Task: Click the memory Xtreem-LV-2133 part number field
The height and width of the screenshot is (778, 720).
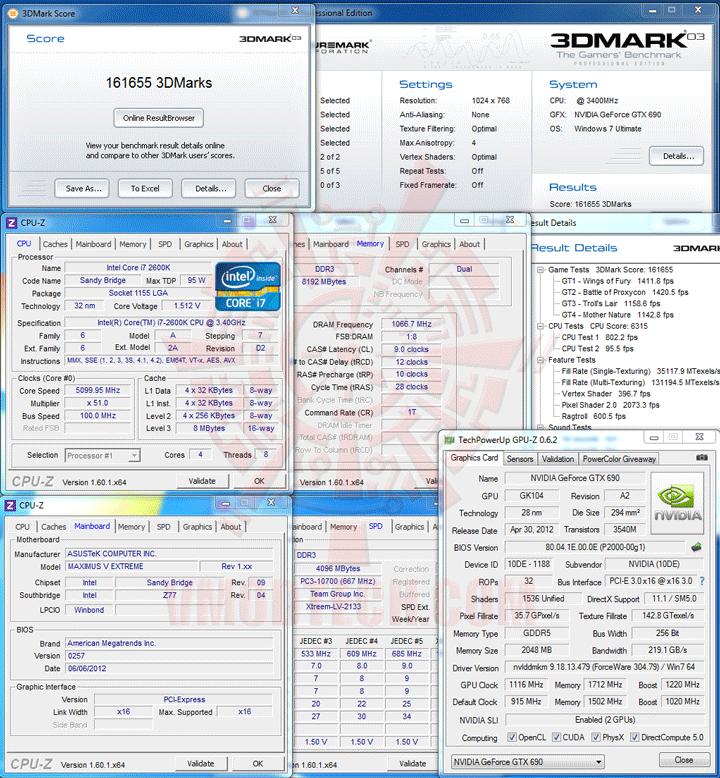Action: (339, 606)
